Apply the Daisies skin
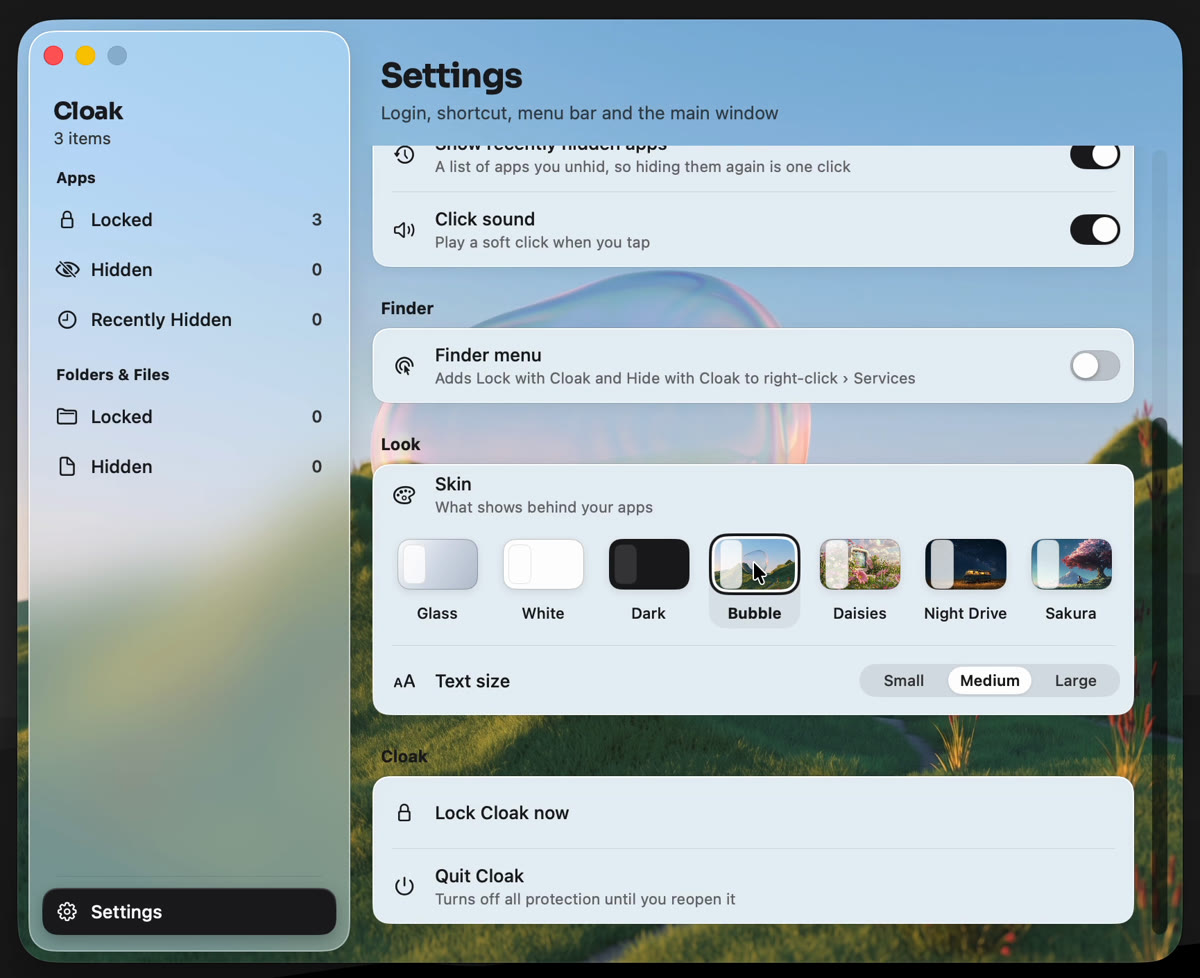Screen dimensions: 1200x978 pos(860,564)
